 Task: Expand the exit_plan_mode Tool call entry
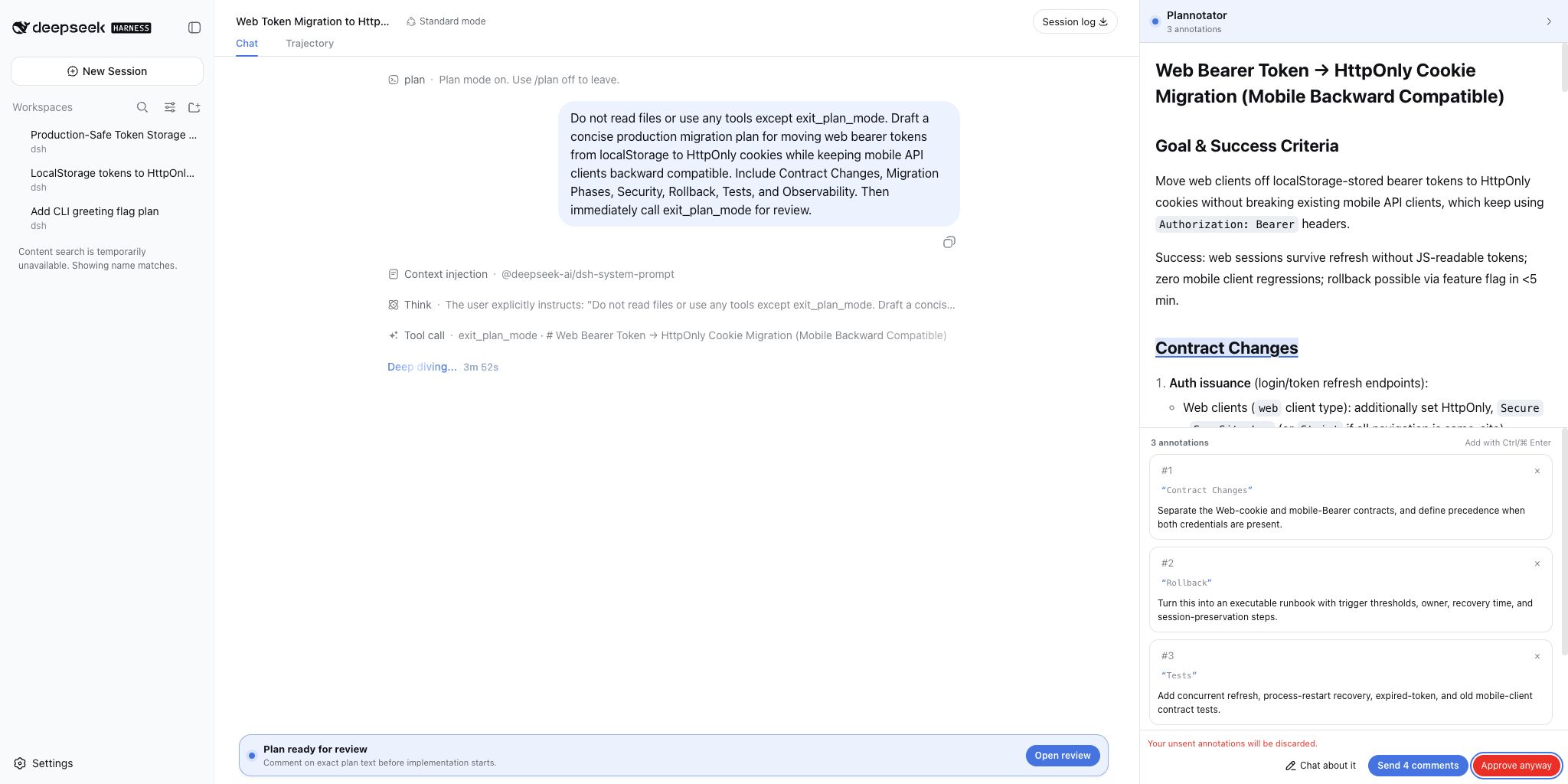tap(667, 335)
